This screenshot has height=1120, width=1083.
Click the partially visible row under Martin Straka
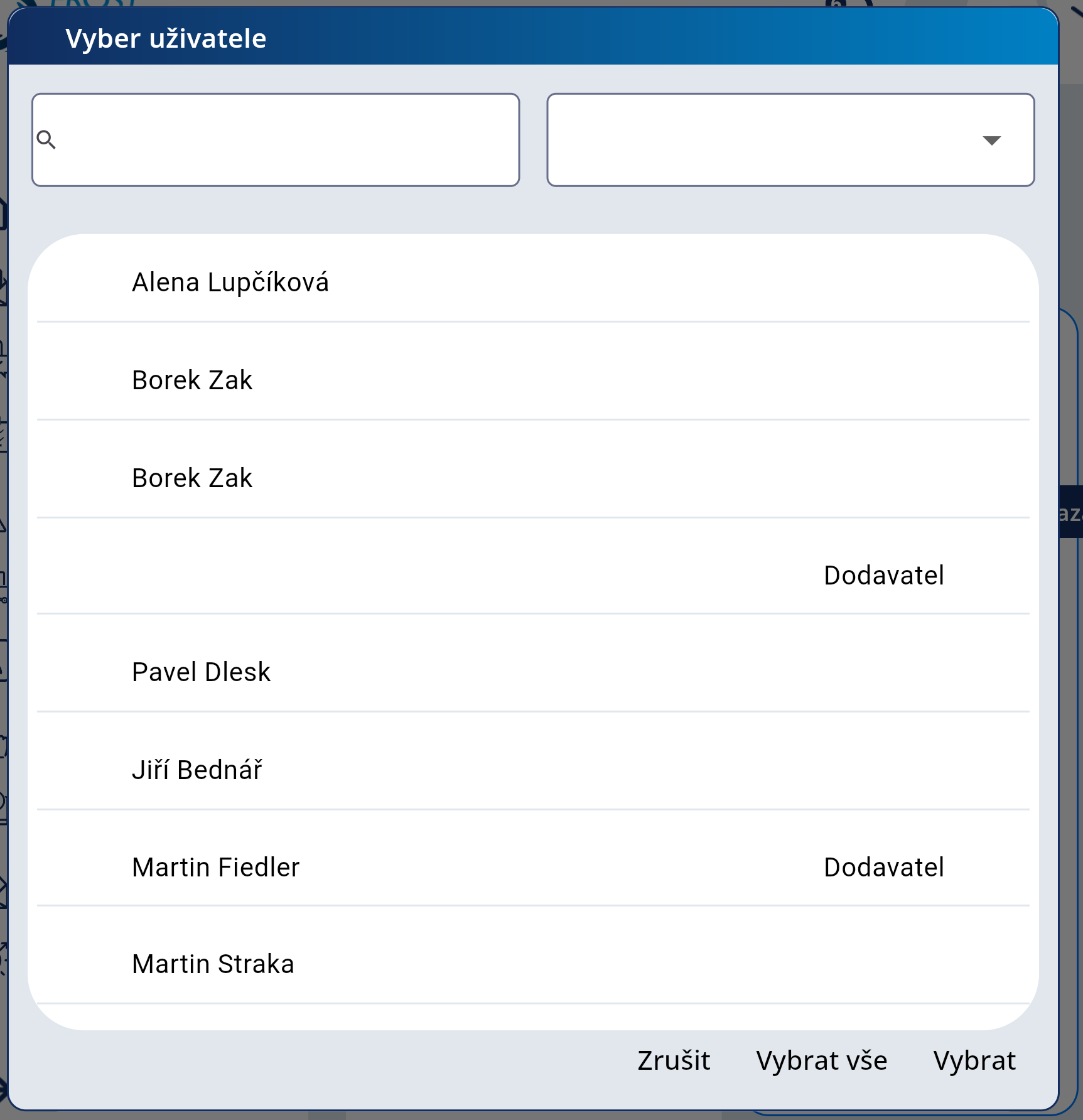533,1017
